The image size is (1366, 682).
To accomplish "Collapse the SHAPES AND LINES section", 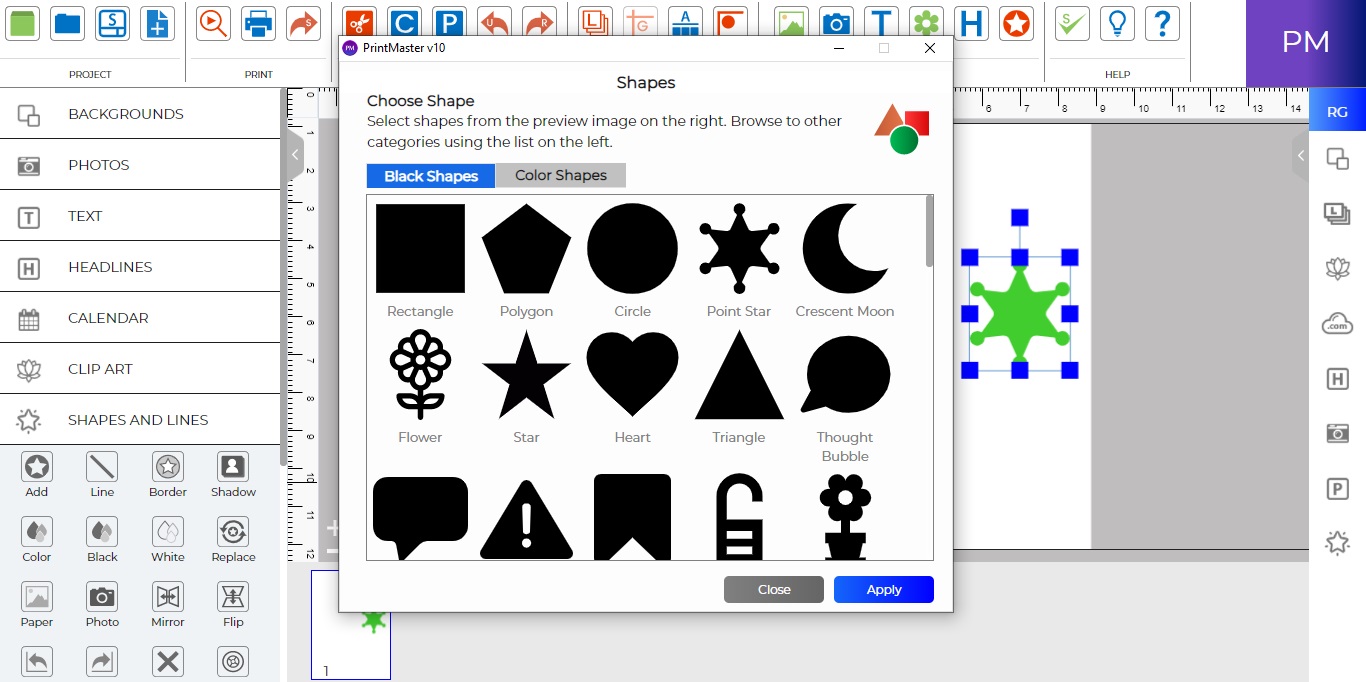I will [140, 420].
